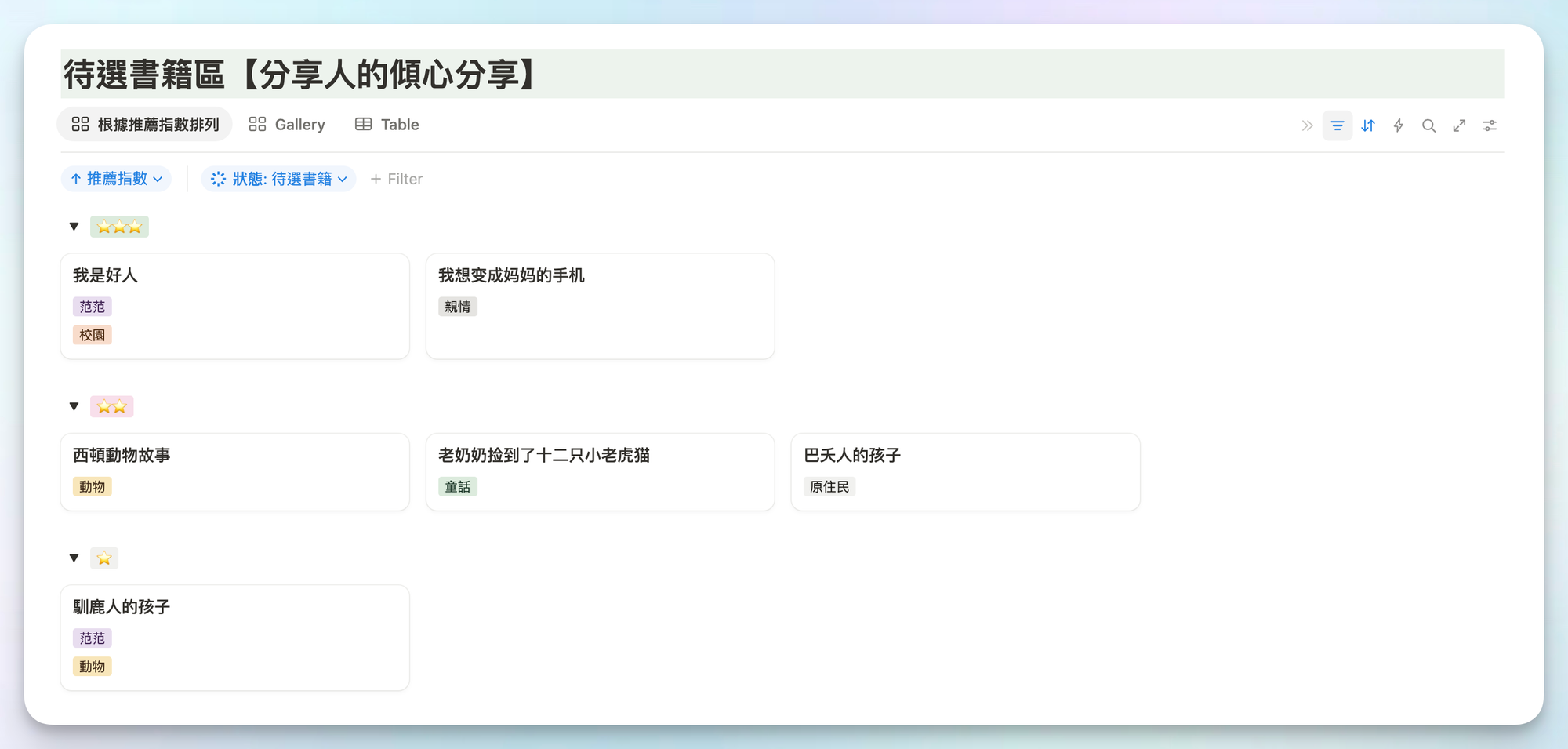This screenshot has height=749, width=1568.
Task: Click the search magnifier icon
Action: (1428, 125)
